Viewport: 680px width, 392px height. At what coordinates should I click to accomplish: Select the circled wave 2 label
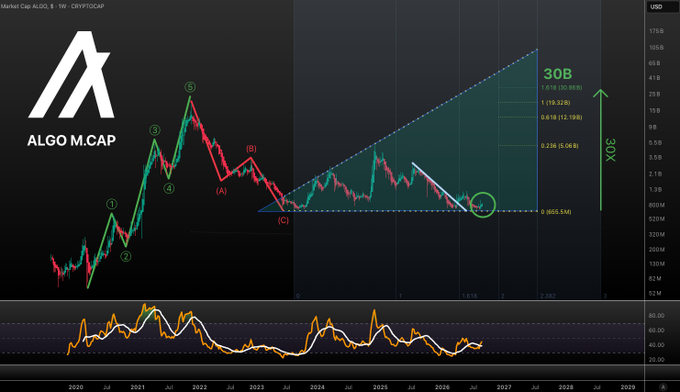tap(126, 257)
